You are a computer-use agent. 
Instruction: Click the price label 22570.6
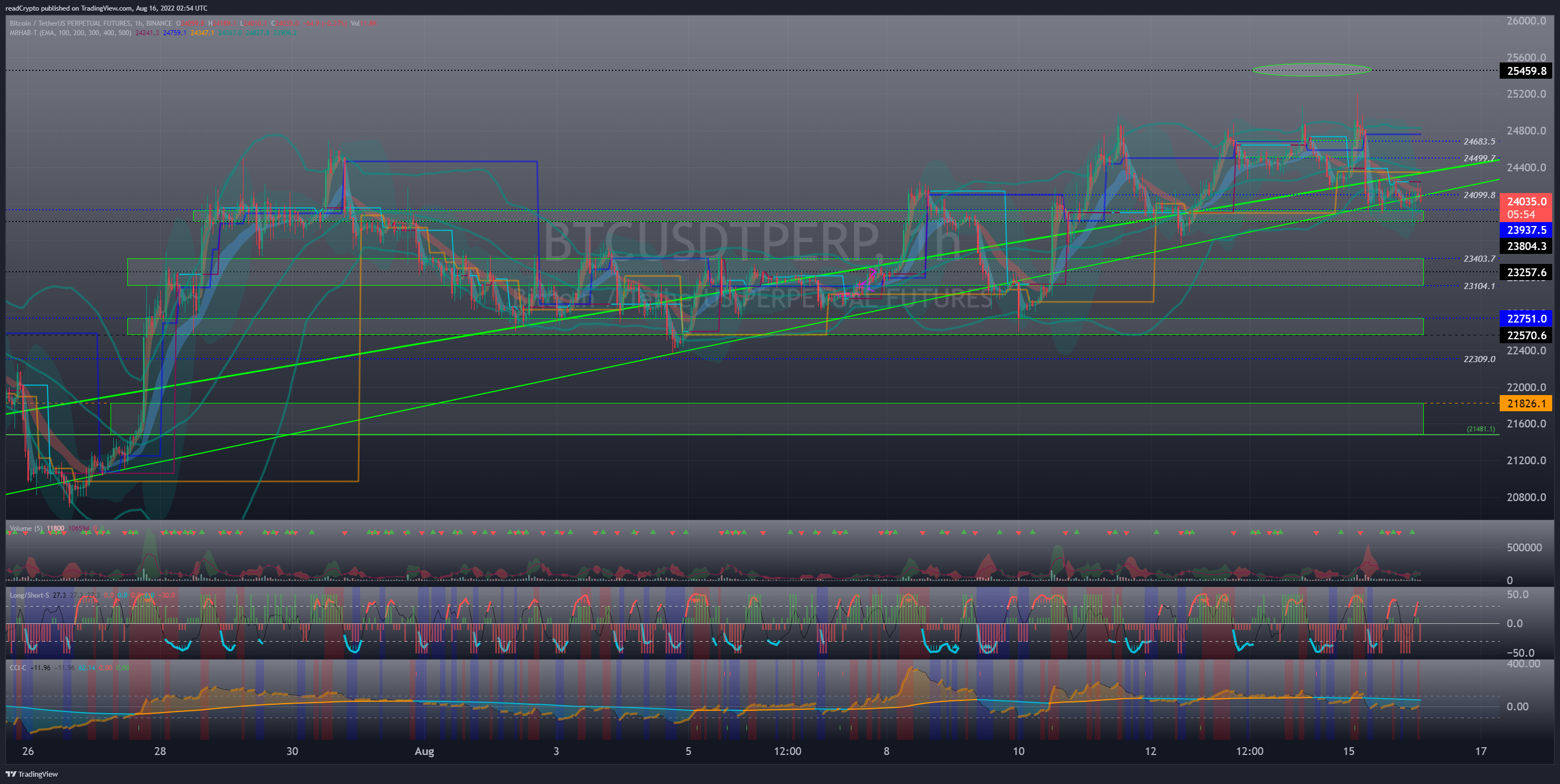(x=1526, y=335)
